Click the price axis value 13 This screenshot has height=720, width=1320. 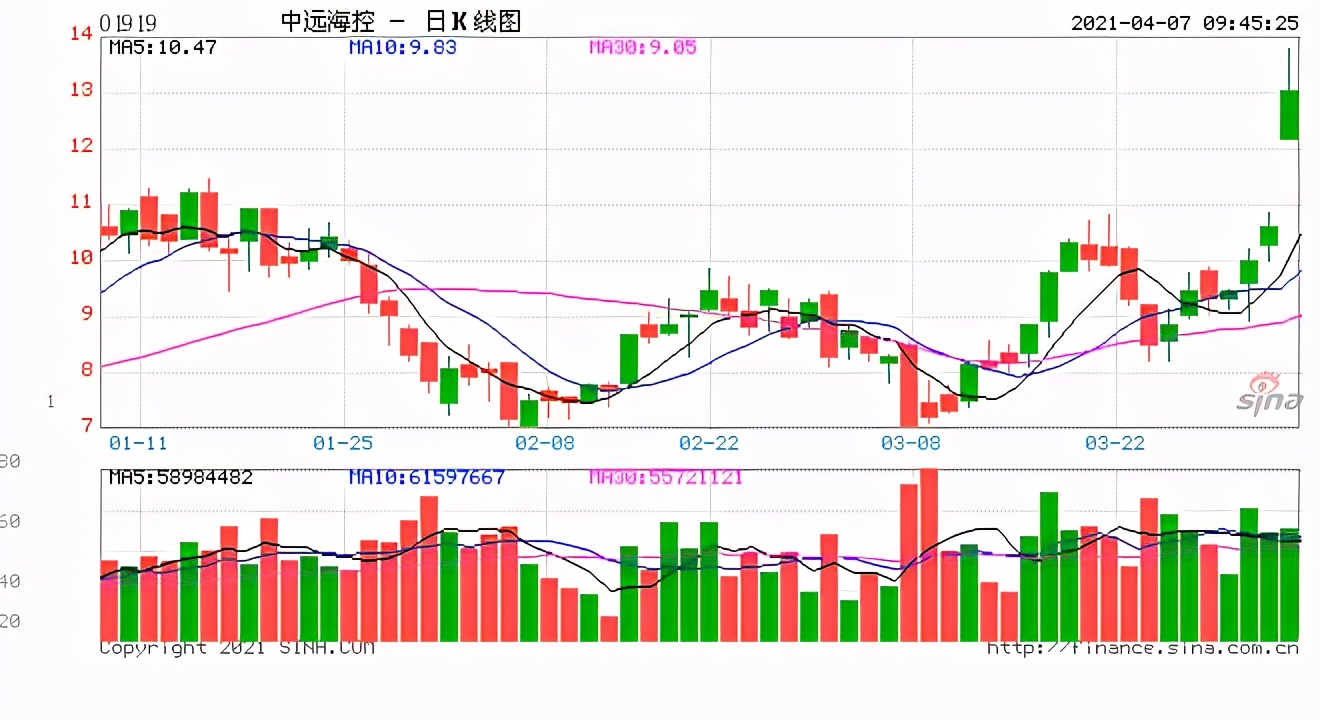point(82,90)
